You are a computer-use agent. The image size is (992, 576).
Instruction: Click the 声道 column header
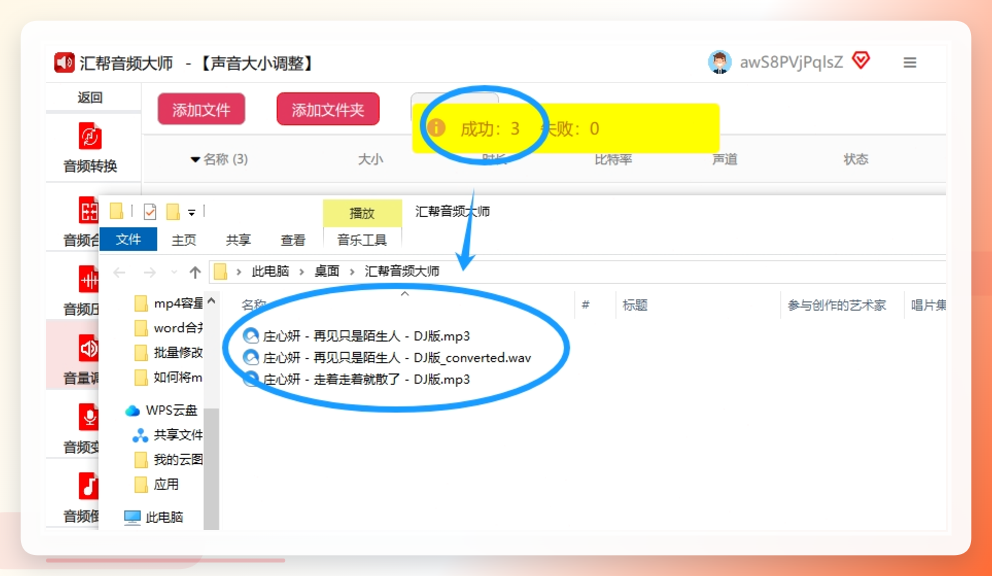[724, 160]
